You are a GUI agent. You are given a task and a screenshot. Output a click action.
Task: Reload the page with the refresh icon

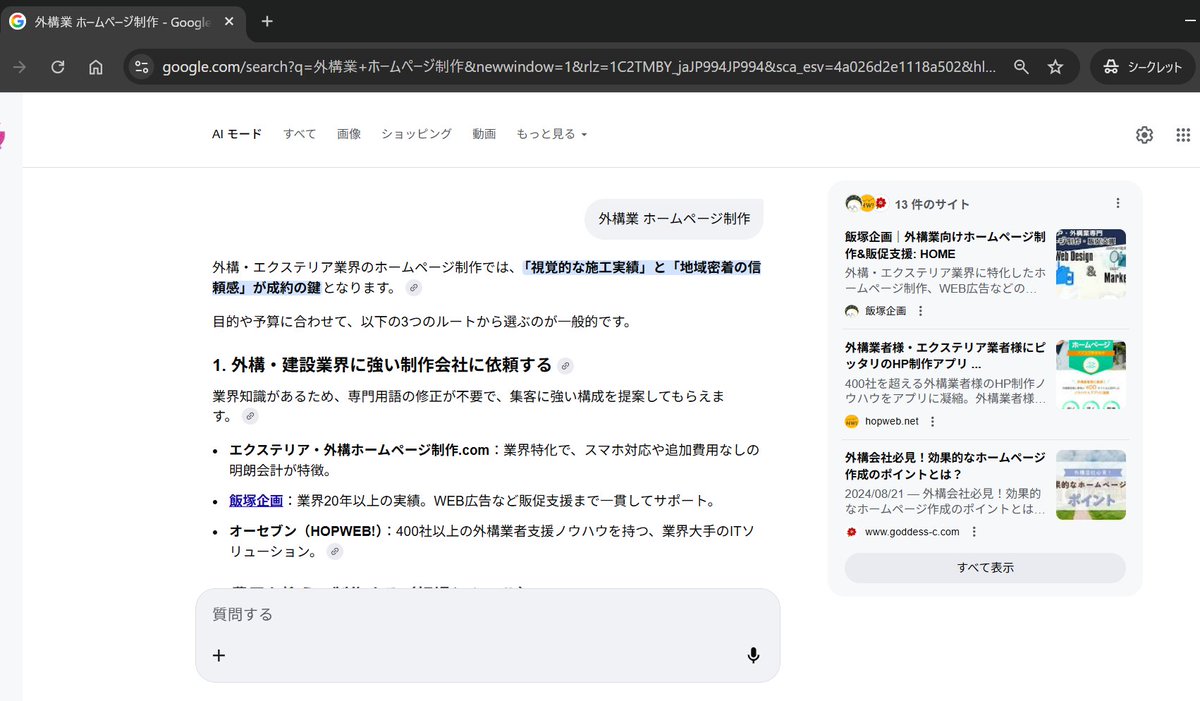pyautogui.click(x=58, y=67)
